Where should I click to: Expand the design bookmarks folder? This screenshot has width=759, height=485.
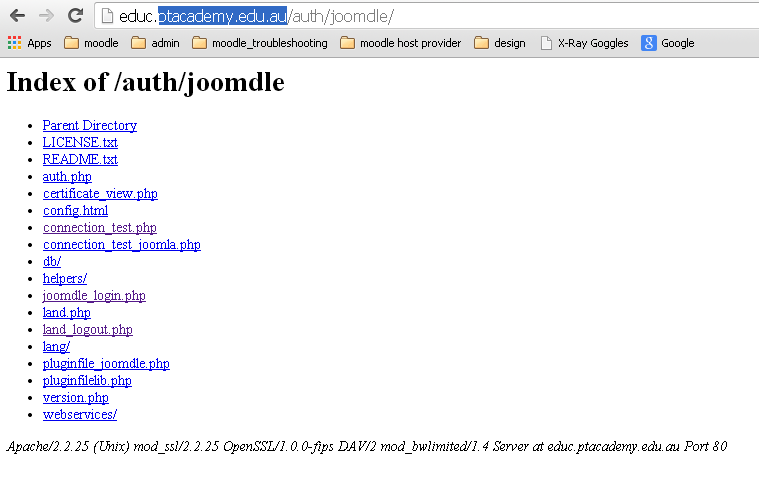click(500, 43)
